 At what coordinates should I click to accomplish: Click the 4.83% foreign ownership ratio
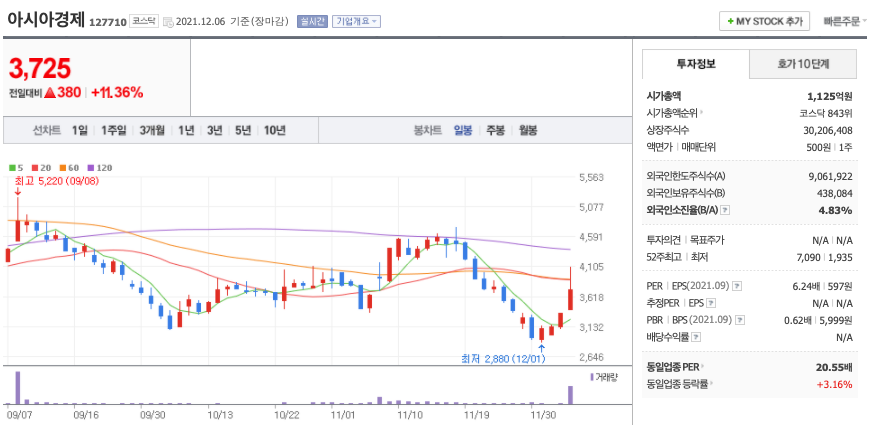tap(838, 210)
